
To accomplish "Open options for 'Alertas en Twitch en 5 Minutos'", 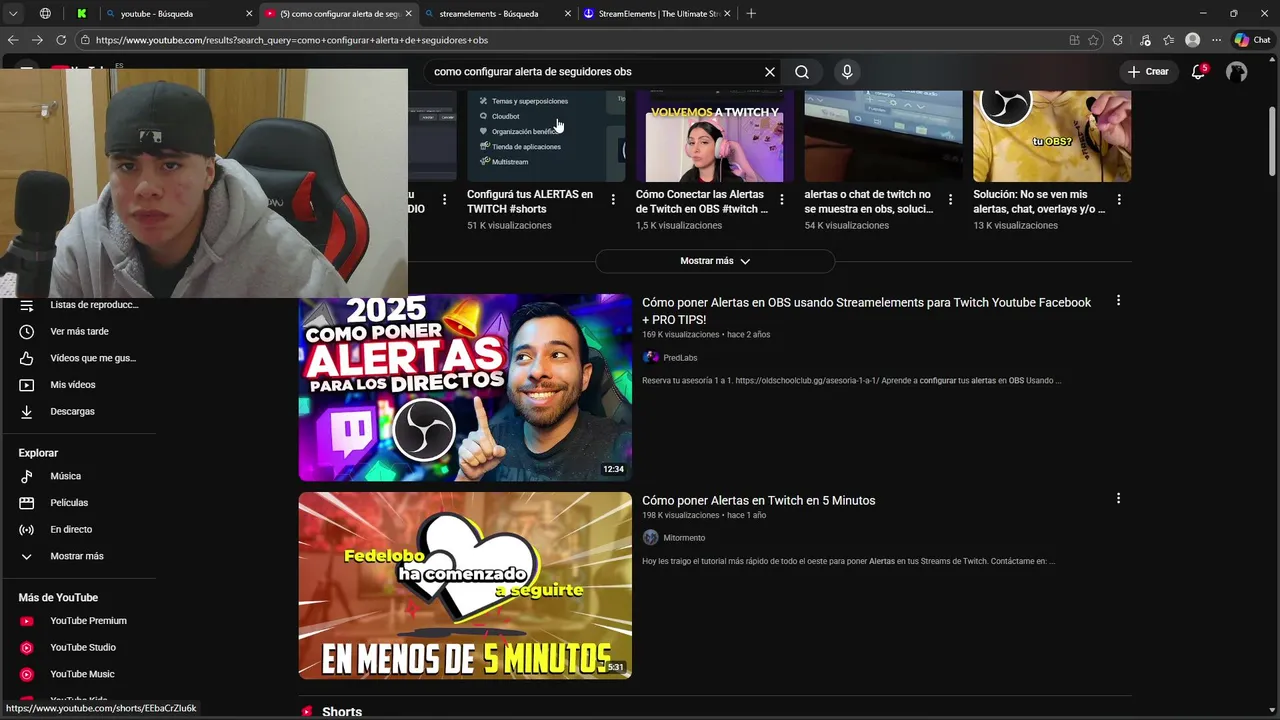I will [x=1118, y=498].
